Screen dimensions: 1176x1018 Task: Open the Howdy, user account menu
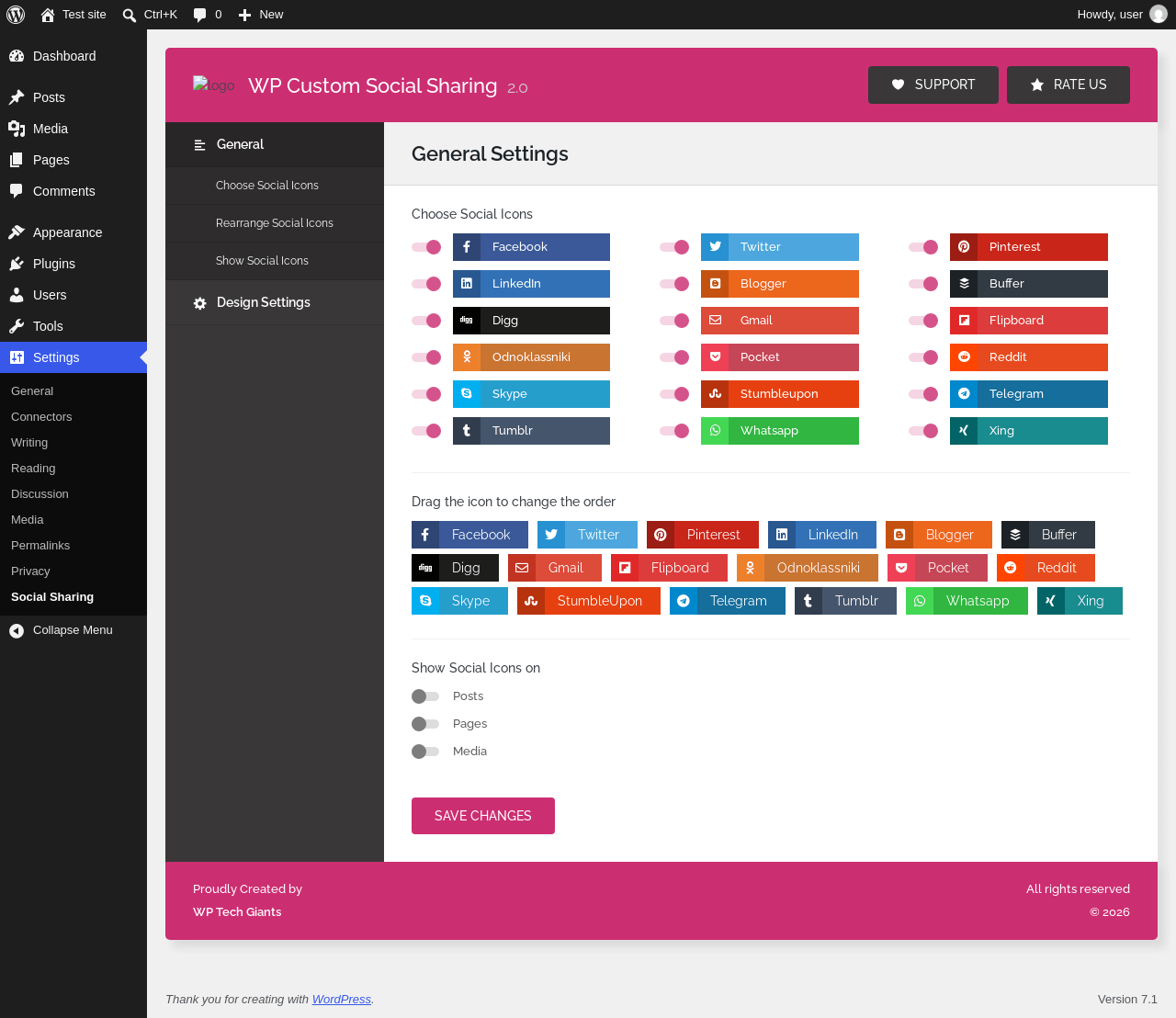pyautogui.click(x=1122, y=15)
